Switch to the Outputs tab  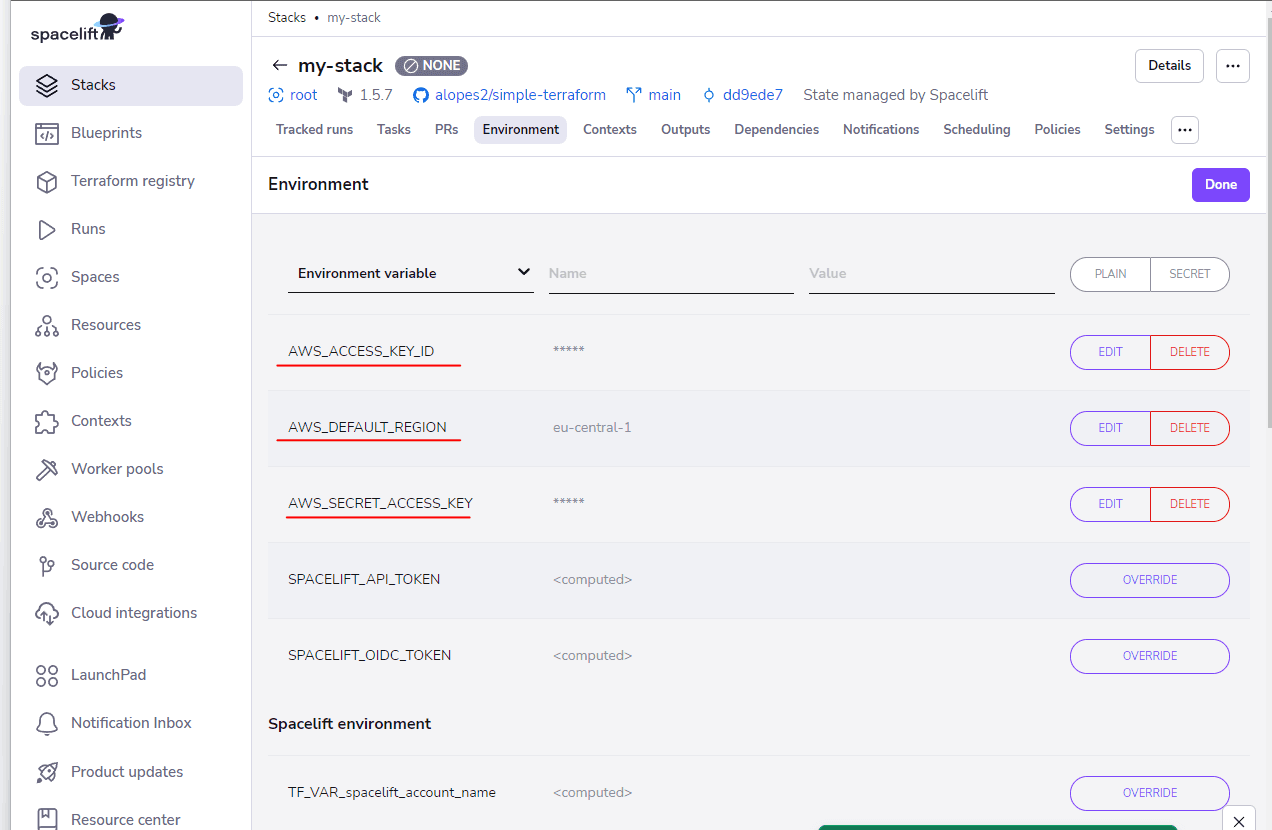[x=685, y=129]
